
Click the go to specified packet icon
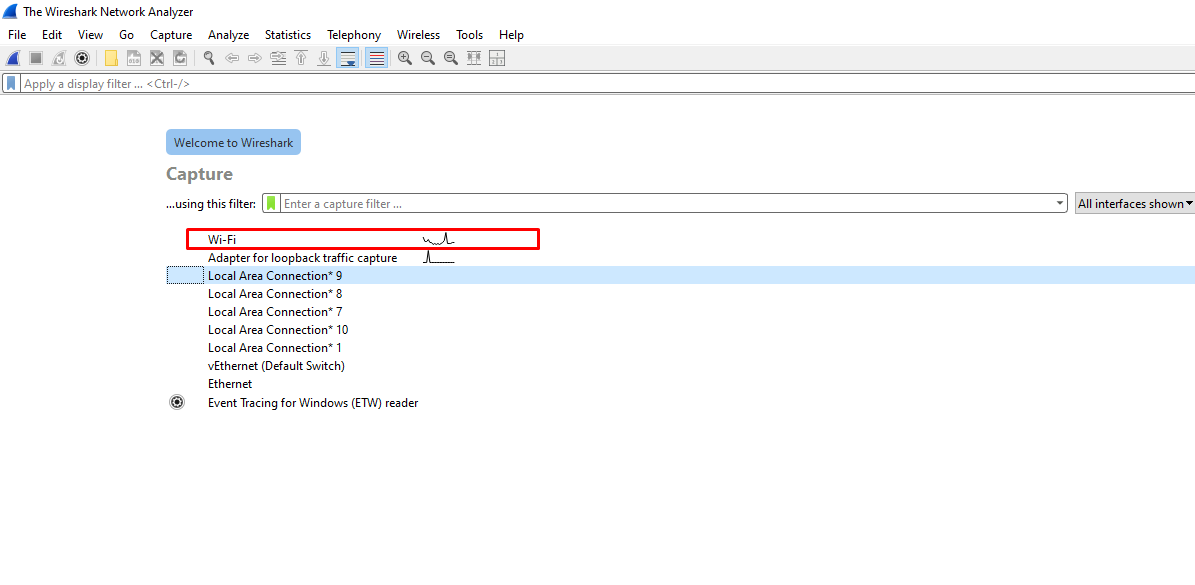[x=278, y=58]
